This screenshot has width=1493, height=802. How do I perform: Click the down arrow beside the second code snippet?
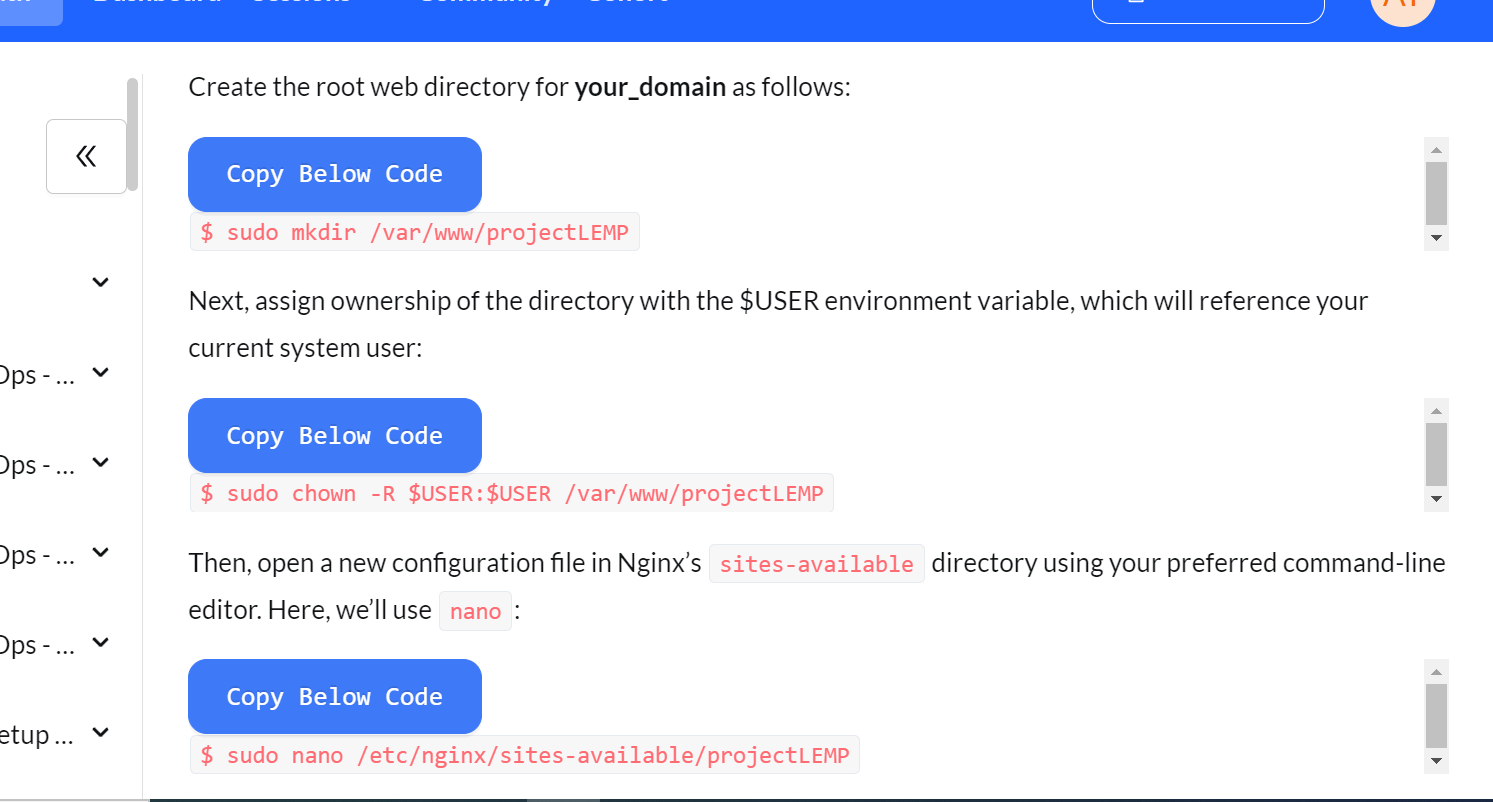1436,498
